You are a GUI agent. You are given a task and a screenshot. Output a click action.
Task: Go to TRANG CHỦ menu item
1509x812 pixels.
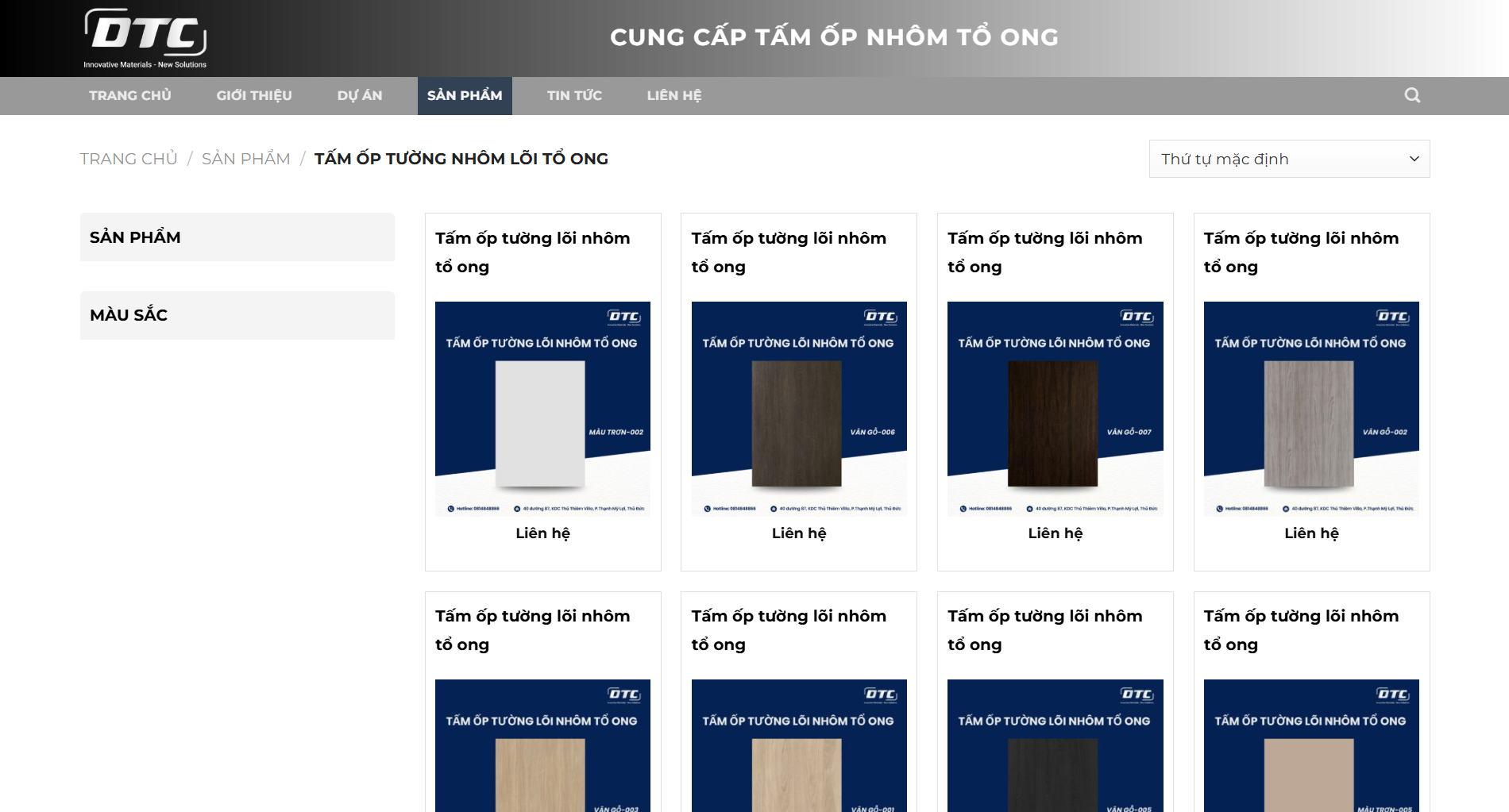coord(129,95)
